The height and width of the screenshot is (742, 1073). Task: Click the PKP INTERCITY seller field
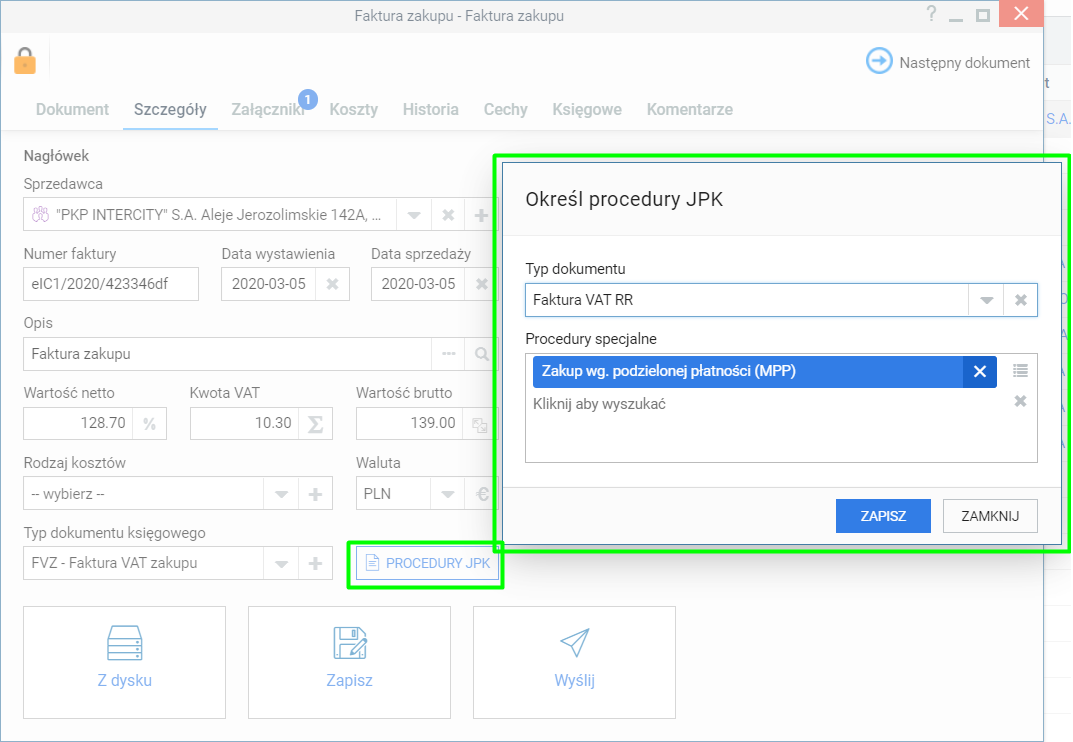(x=211, y=215)
